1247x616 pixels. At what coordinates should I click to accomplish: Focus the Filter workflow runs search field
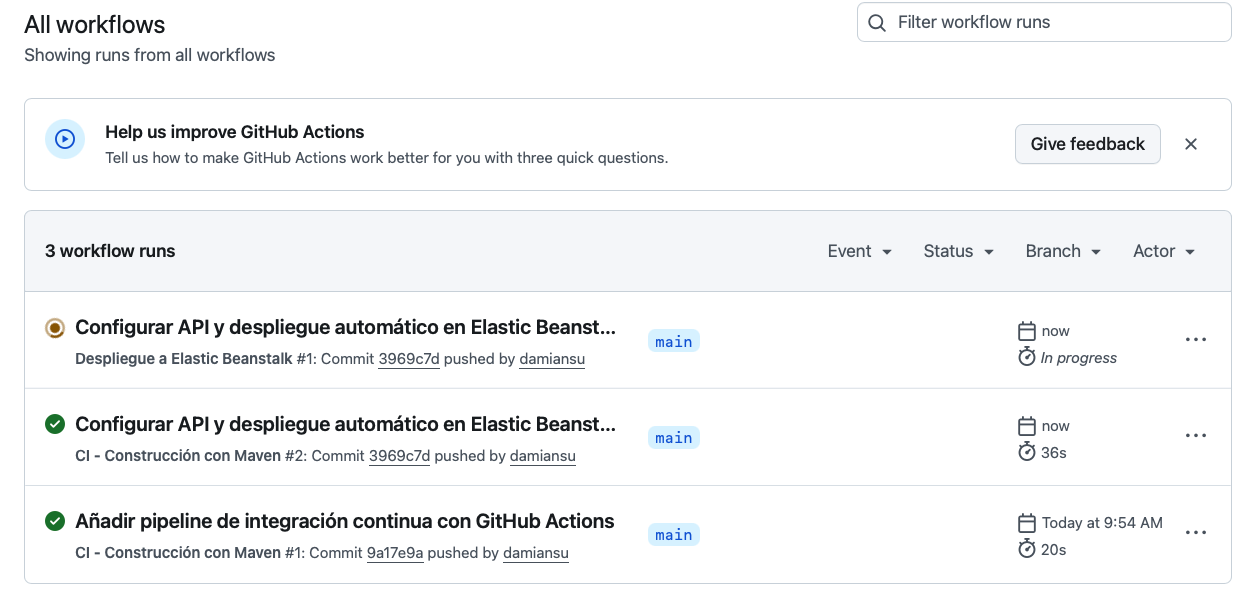(1055, 22)
